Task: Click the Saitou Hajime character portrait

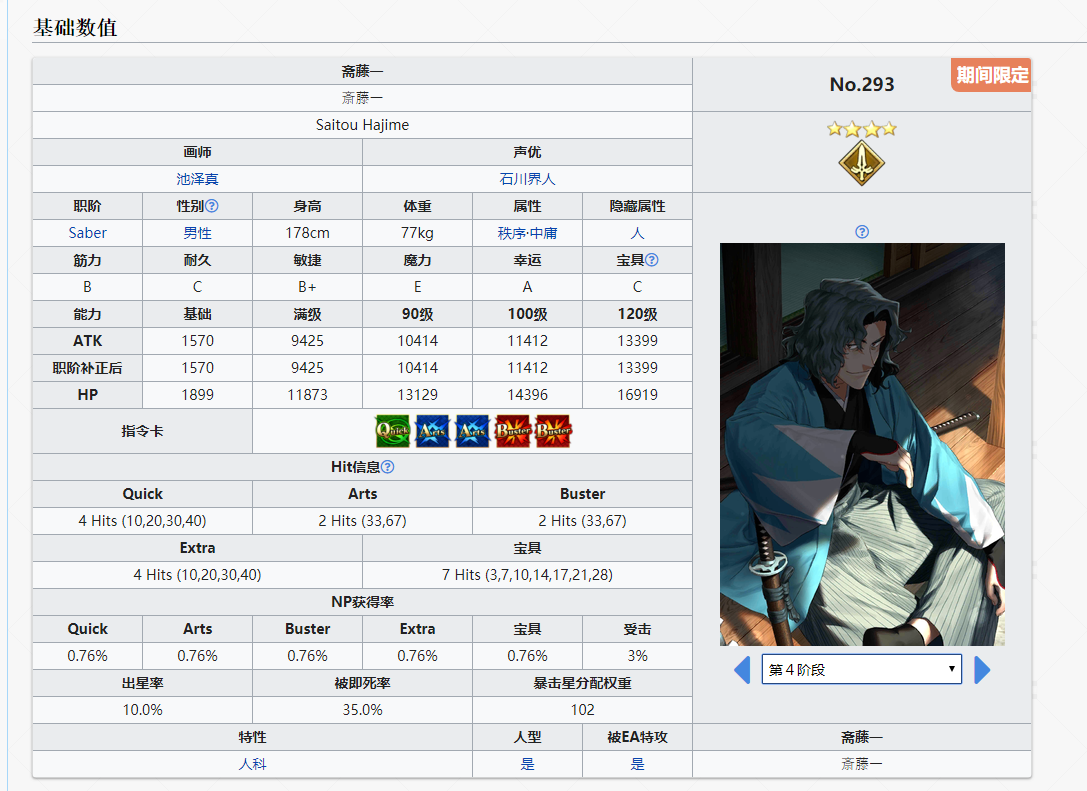Action: click(862, 444)
